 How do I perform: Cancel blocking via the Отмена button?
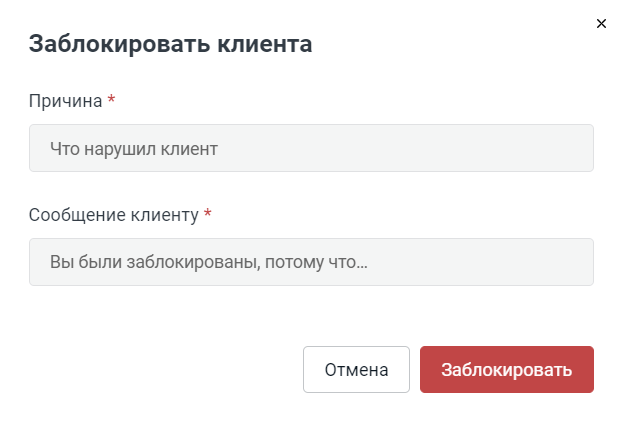[x=356, y=370]
